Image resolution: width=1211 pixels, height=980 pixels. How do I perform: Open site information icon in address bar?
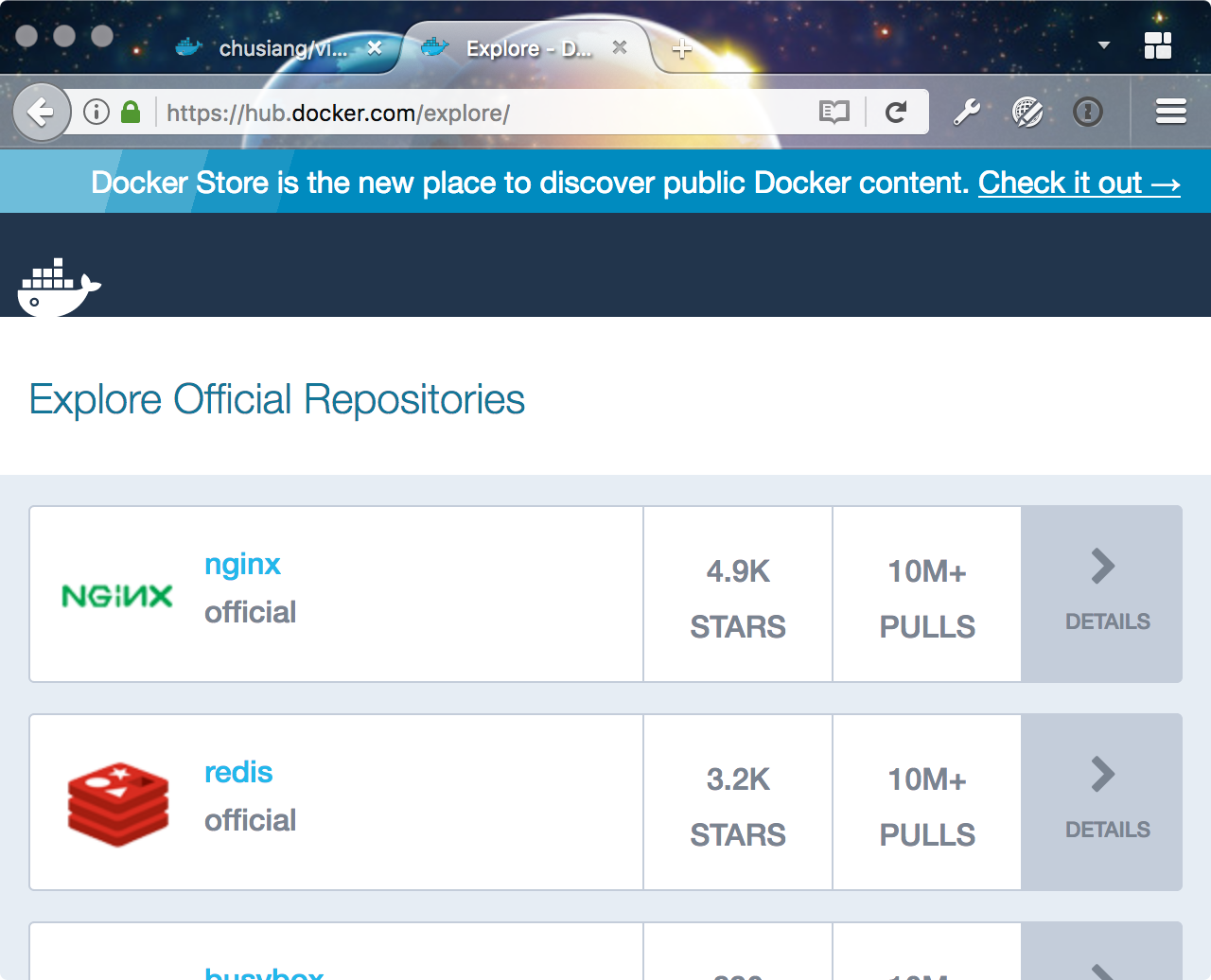pyautogui.click(x=97, y=113)
